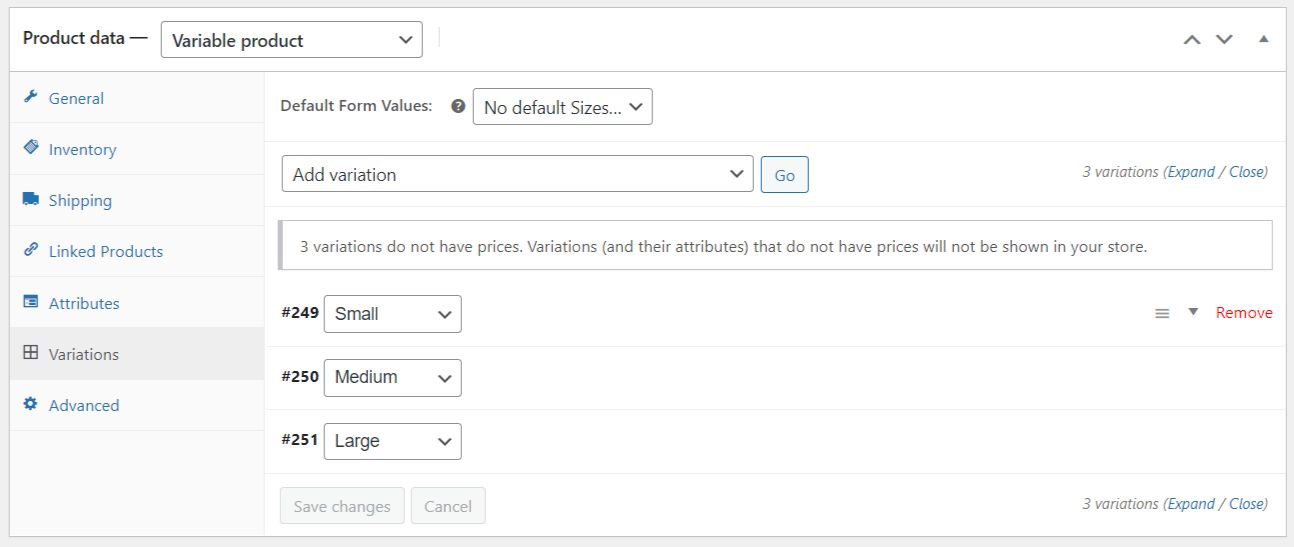Click the Advanced gear icon
Viewport: 1294px width, 547px height.
click(31, 405)
